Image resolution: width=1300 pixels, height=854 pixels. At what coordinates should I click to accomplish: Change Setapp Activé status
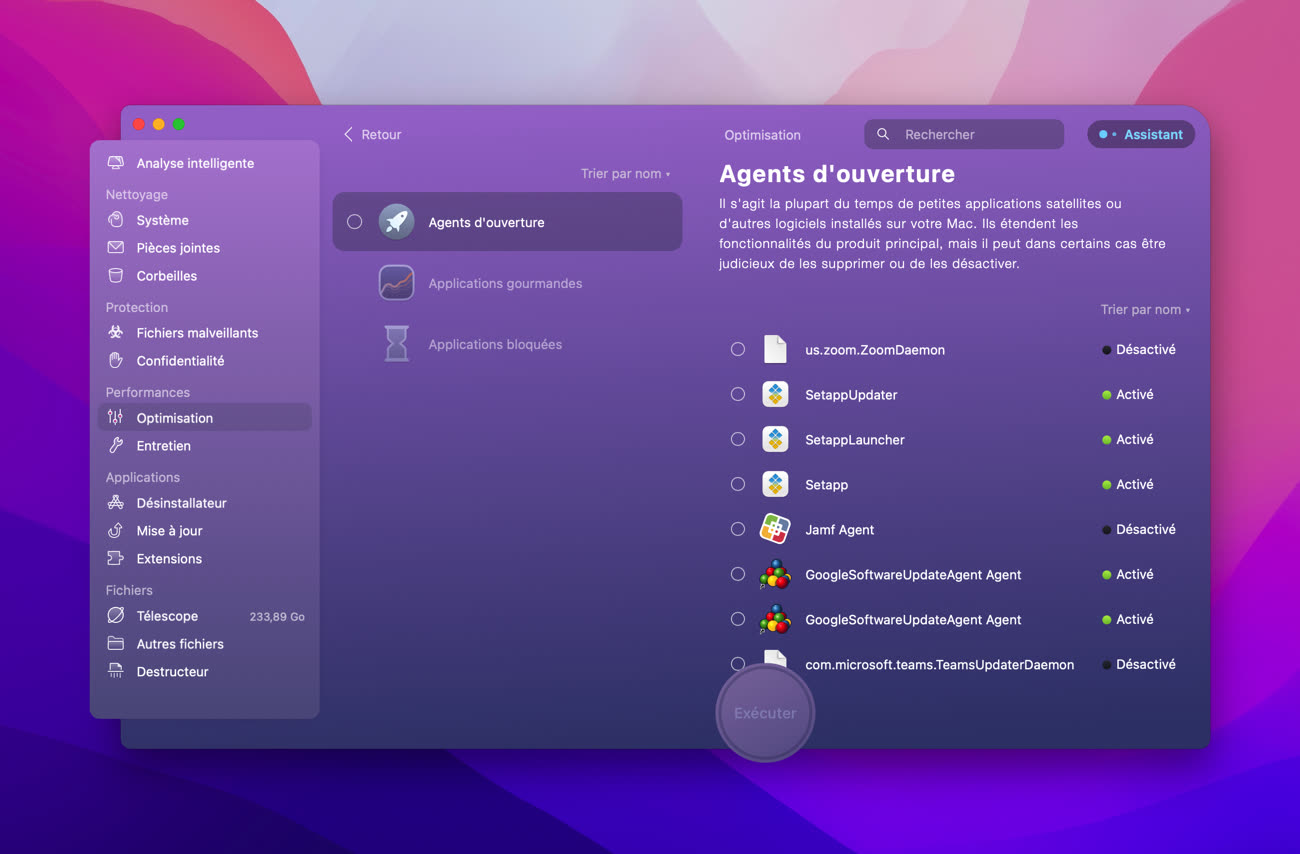click(x=1128, y=484)
